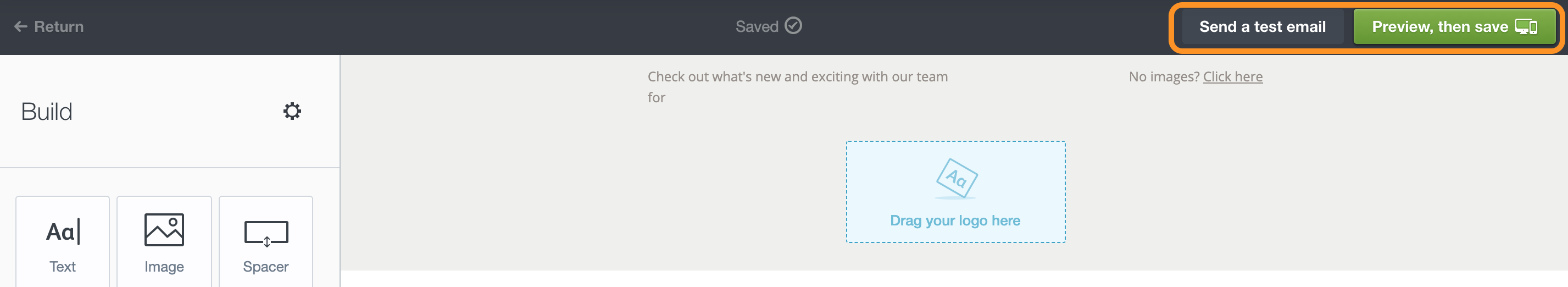1568x287 pixels.
Task: Click the "Drag your logo here" text
Action: coord(955,220)
